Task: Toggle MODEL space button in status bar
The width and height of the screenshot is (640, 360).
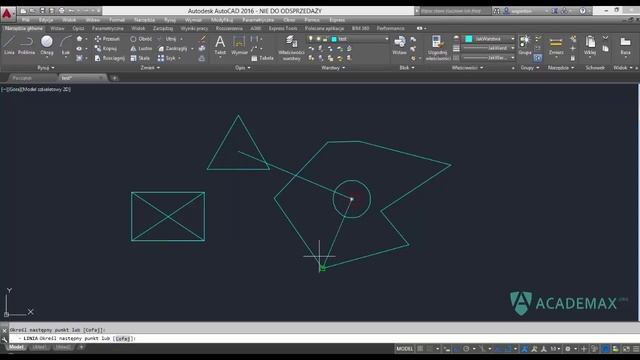Action: click(404, 349)
